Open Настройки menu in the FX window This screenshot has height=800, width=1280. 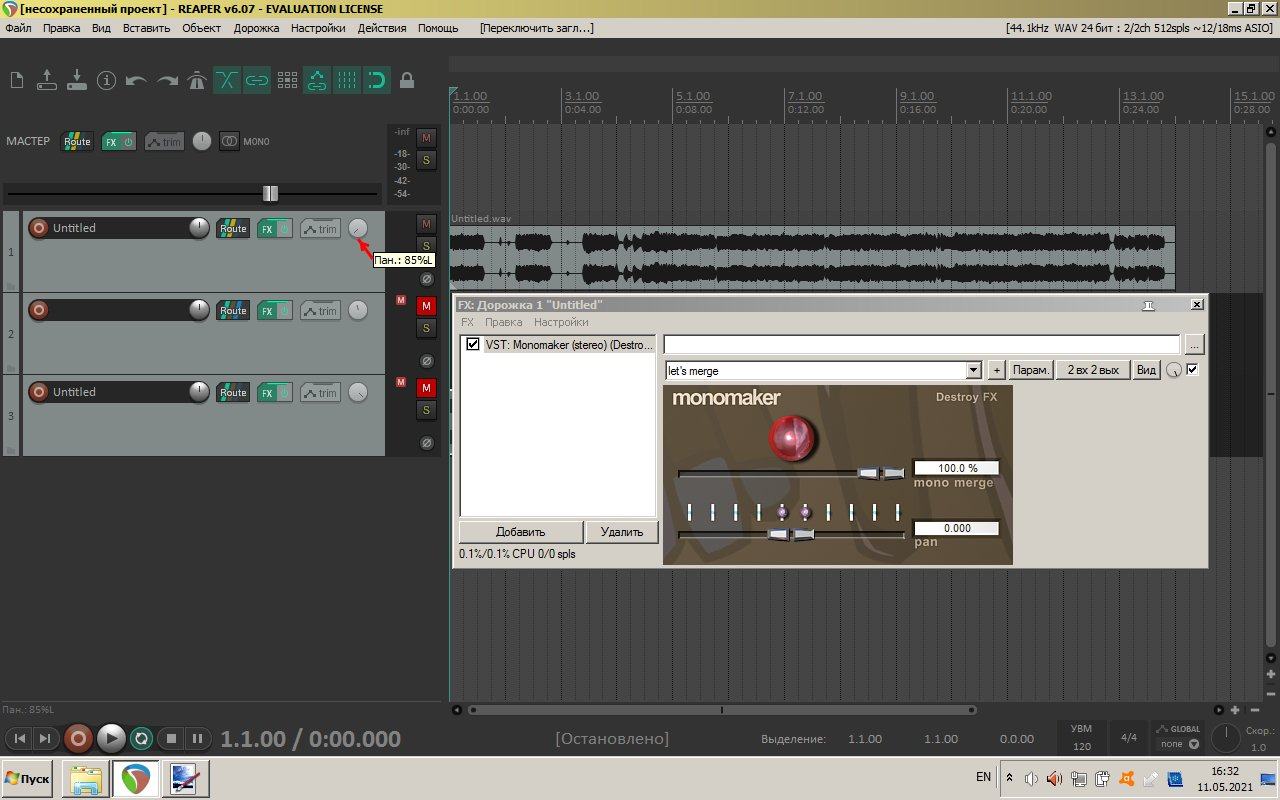click(560, 323)
